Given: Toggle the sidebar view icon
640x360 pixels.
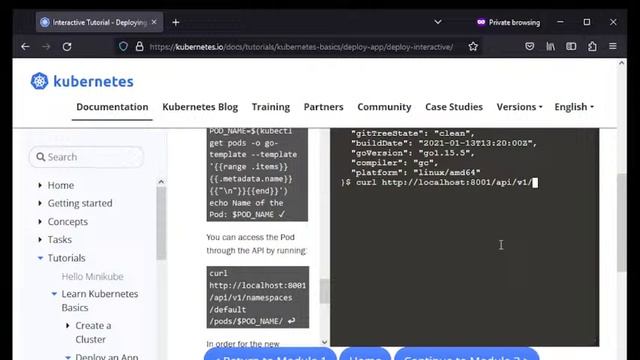Looking at the screenshot, I should click(x=571, y=47).
